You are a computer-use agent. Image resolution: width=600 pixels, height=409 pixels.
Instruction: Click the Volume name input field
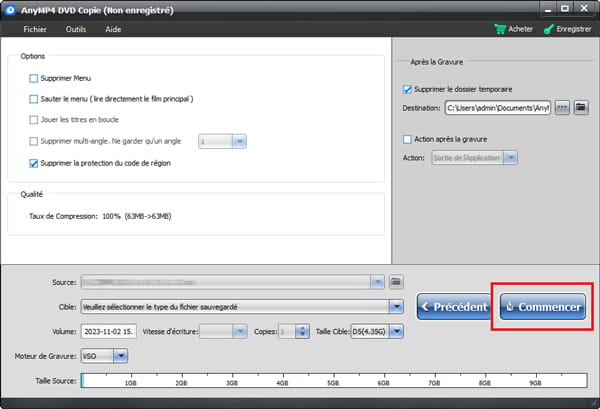pyautogui.click(x=109, y=331)
